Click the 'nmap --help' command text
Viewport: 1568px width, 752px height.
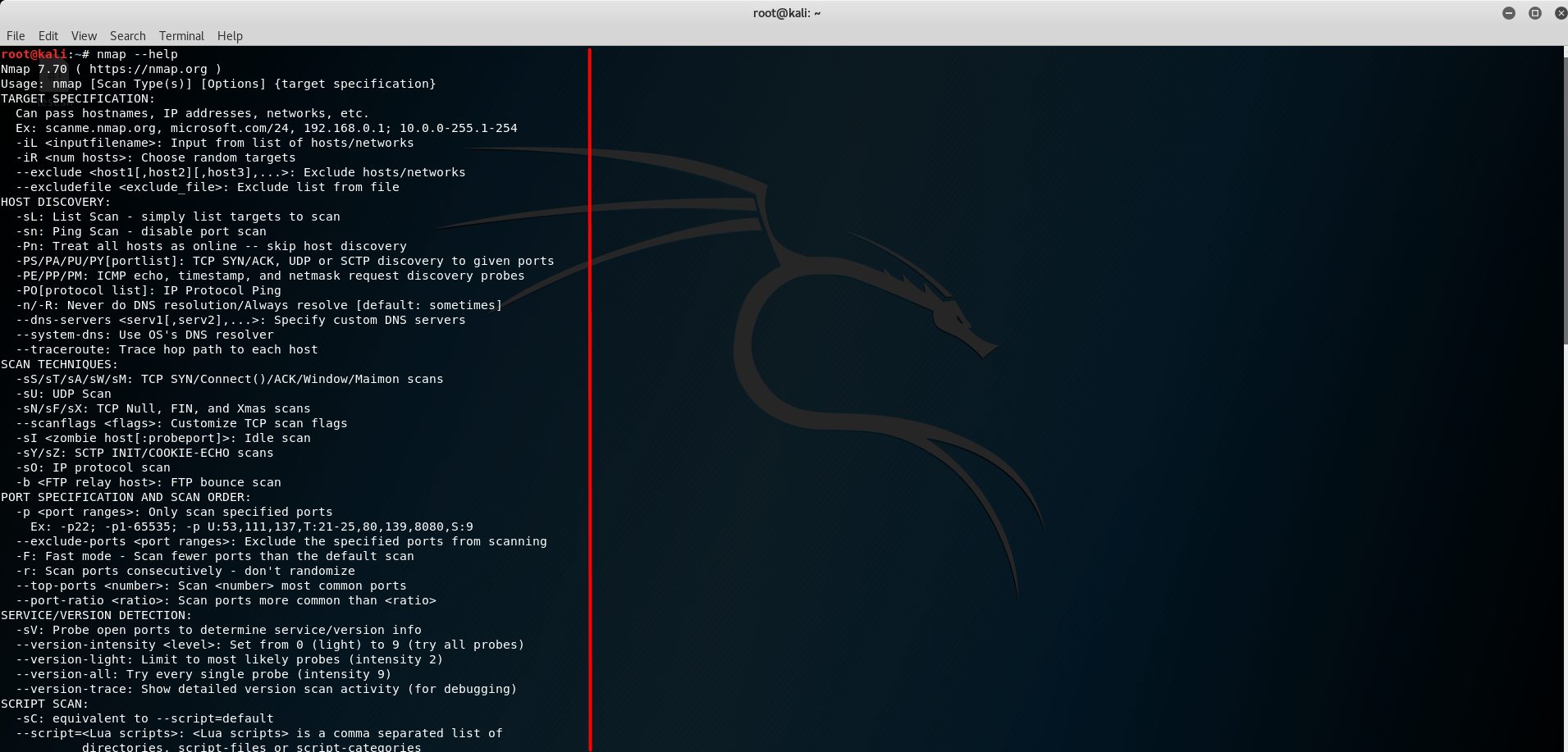click(x=137, y=54)
